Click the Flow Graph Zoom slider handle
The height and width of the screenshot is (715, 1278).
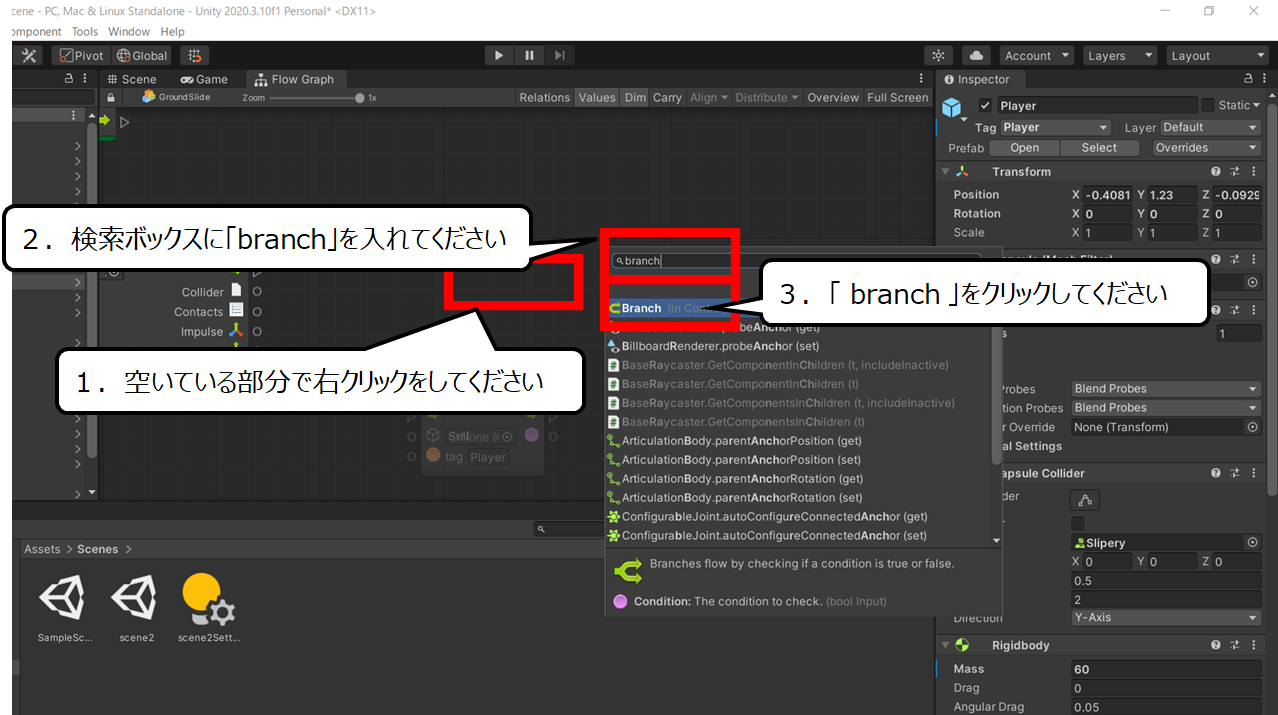(x=360, y=98)
